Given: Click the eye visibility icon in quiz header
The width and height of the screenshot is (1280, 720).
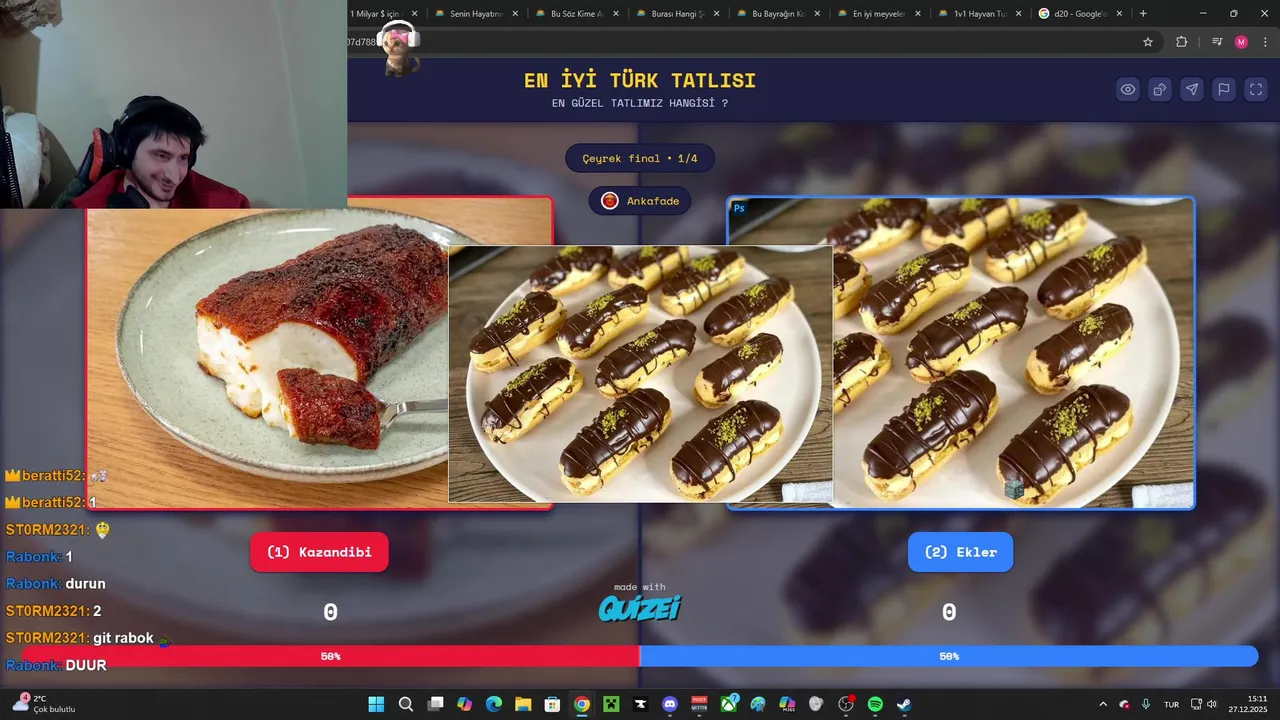Looking at the screenshot, I should coord(1128,89).
